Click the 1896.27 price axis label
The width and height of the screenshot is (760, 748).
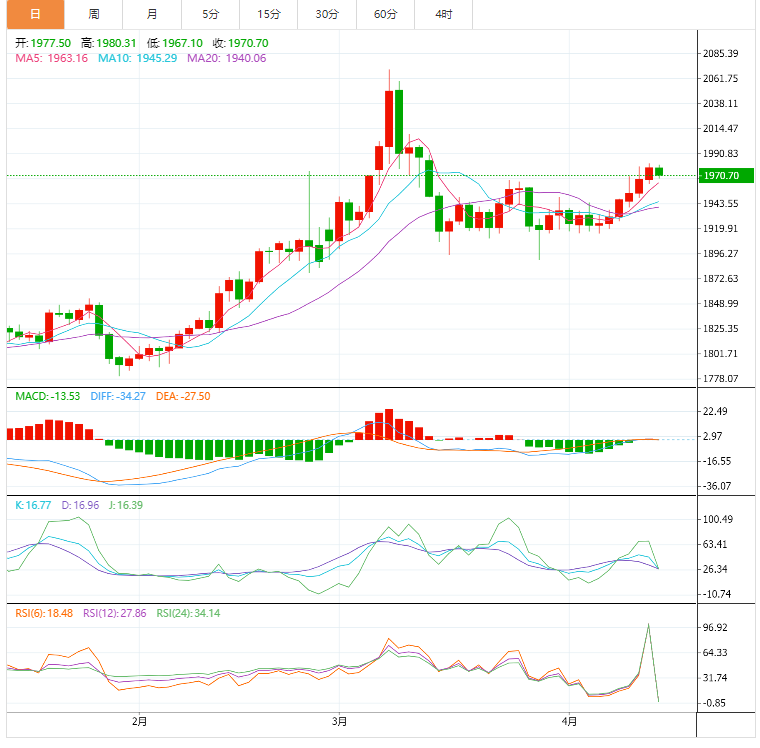tap(721, 253)
